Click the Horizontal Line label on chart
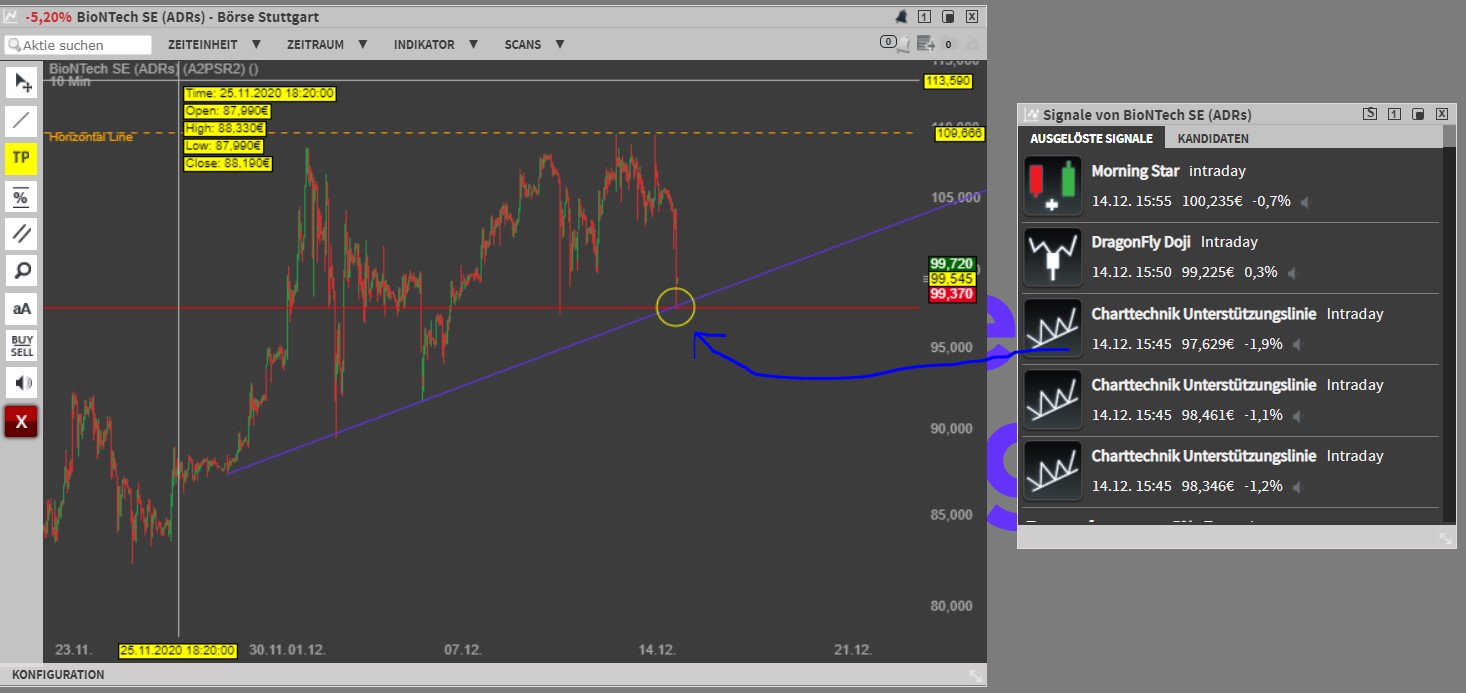 pos(90,137)
